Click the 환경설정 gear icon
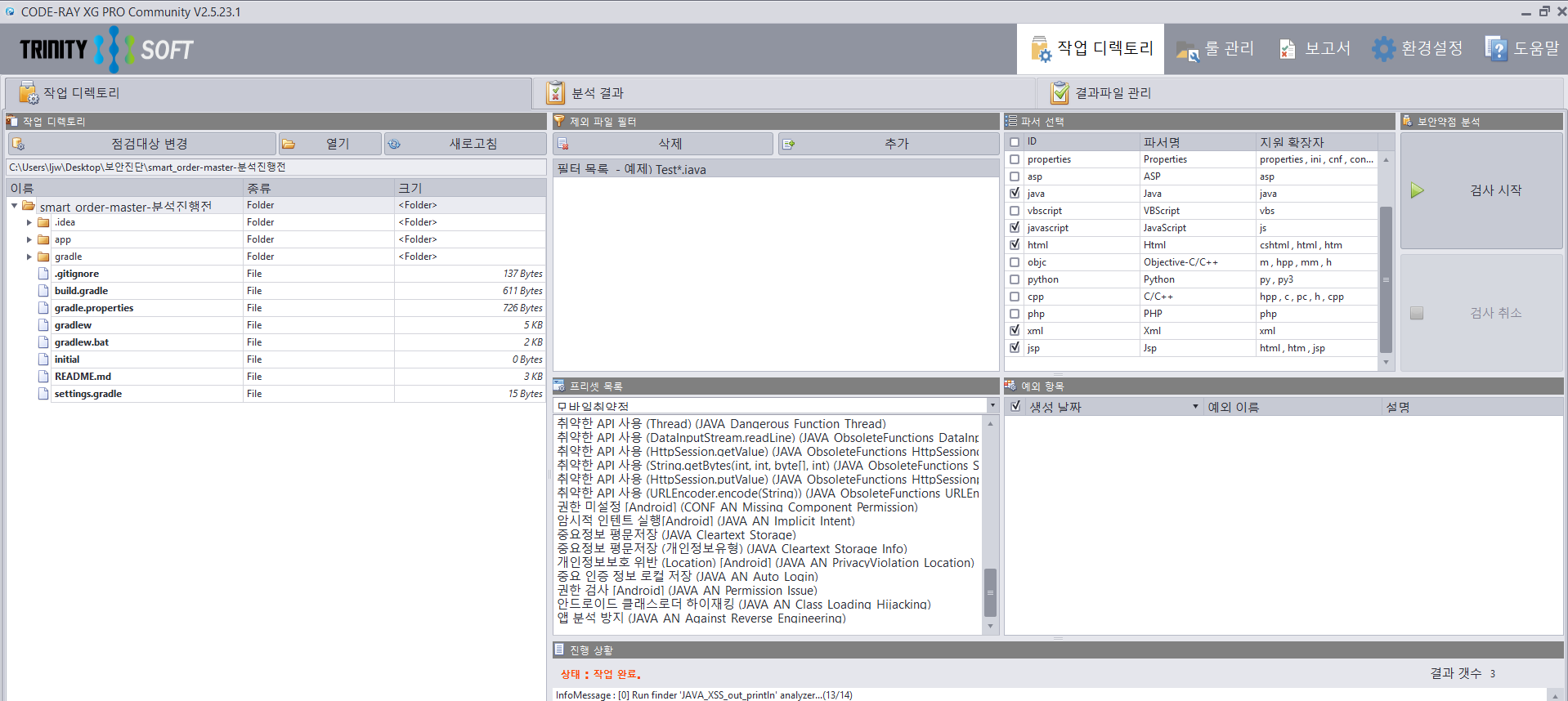1568x701 pixels. 1383,49
